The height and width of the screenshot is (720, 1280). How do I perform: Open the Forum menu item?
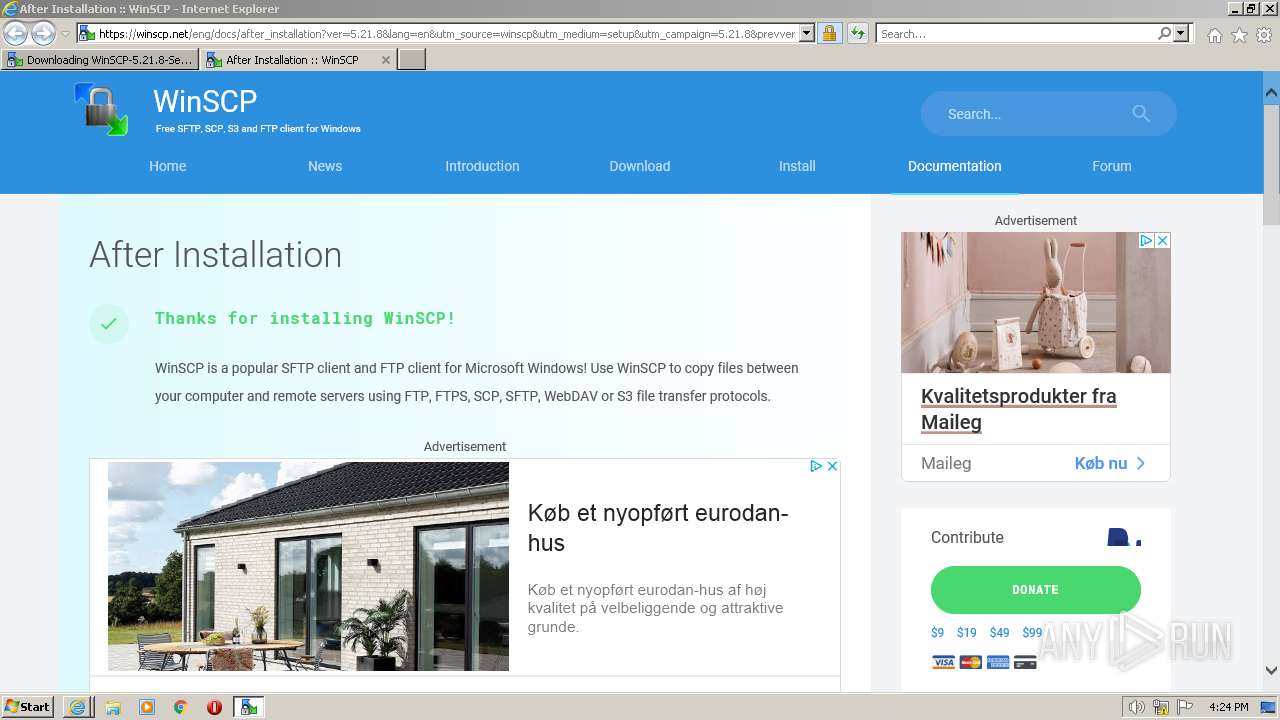click(x=1112, y=166)
